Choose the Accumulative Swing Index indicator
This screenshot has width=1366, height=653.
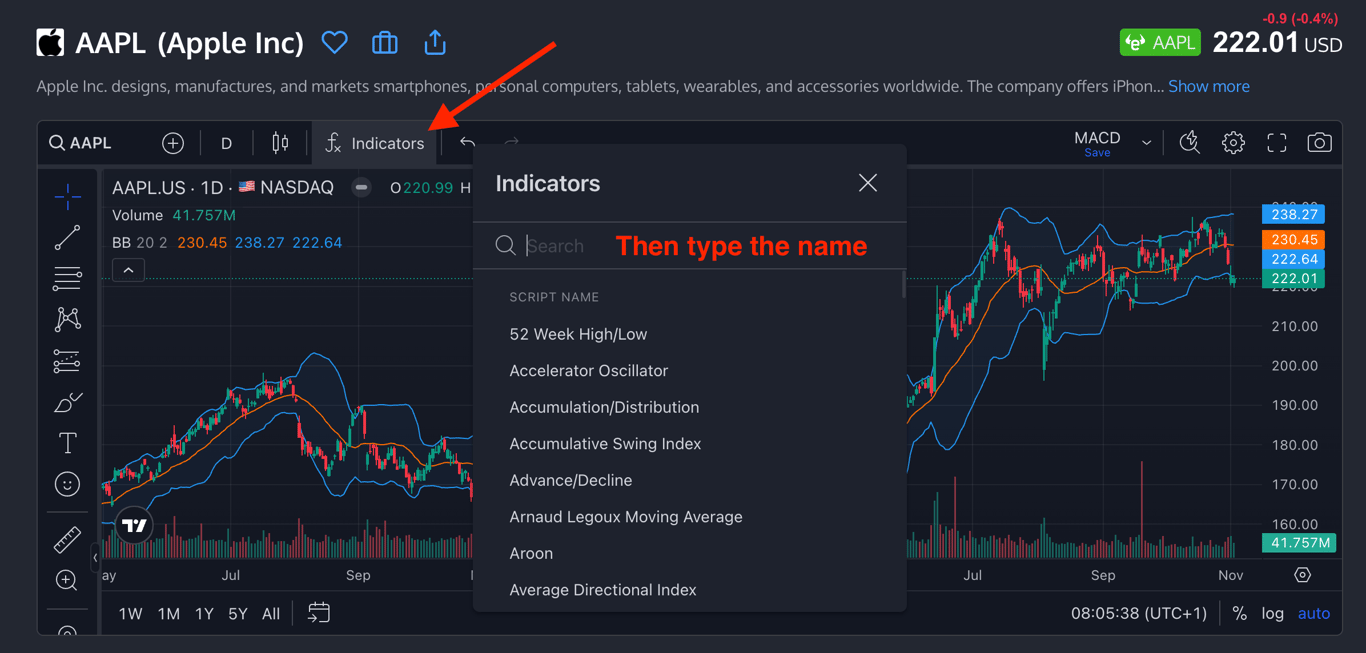605,444
